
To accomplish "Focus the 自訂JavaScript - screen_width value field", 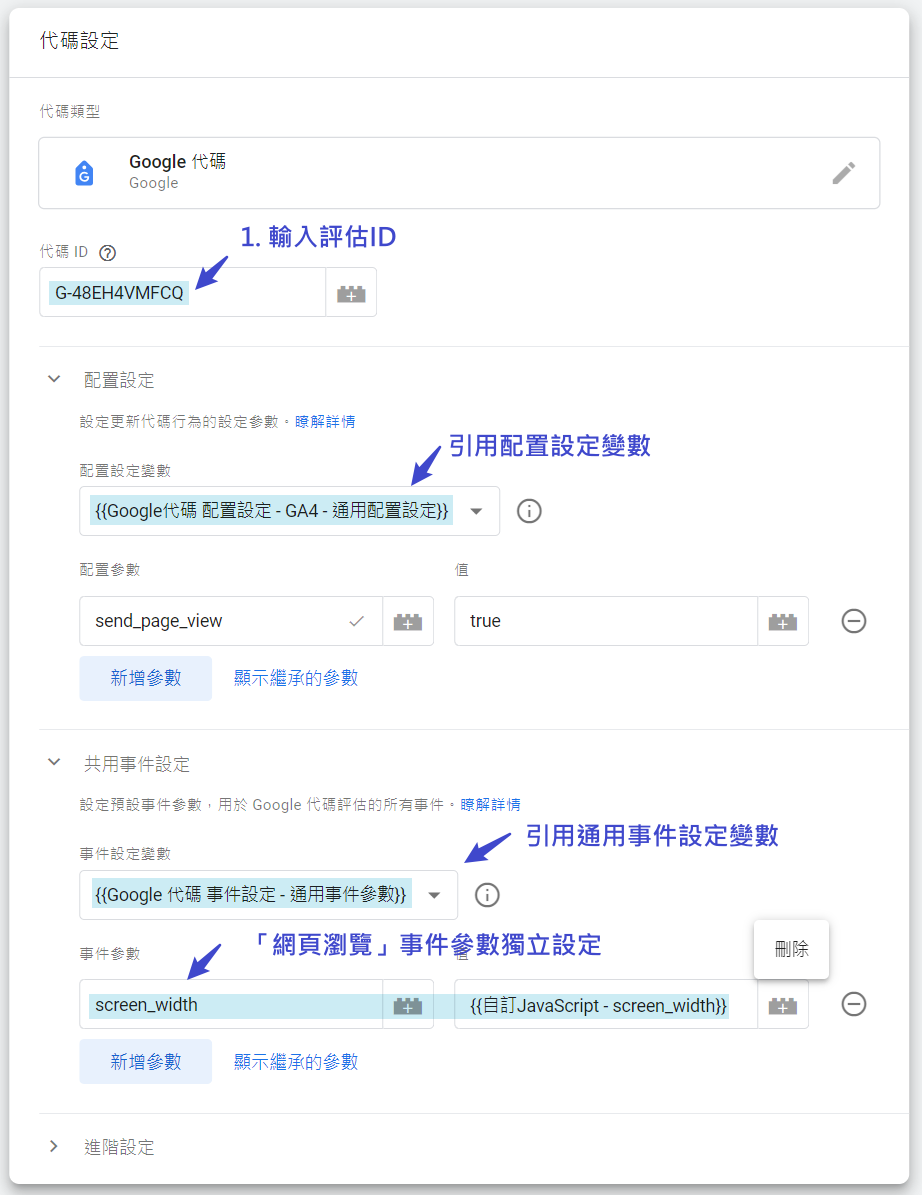I will coord(606,1005).
